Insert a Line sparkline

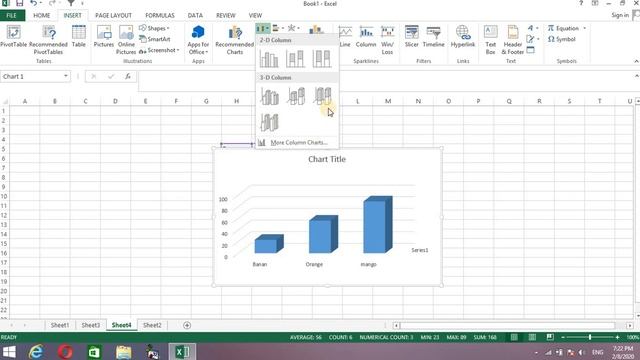pyautogui.click(x=345, y=37)
